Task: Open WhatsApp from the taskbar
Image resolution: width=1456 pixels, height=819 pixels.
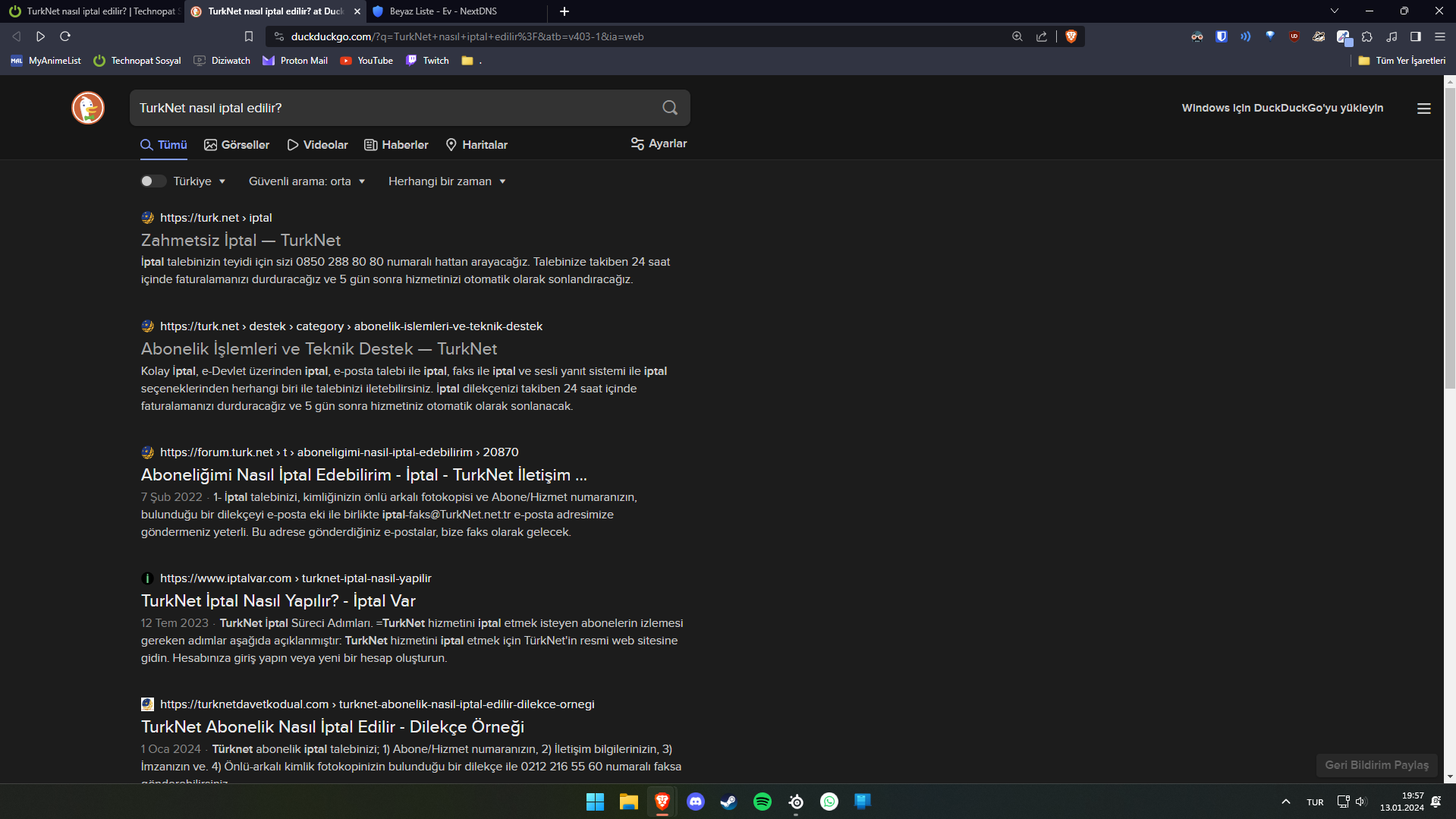Action: click(829, 802)
